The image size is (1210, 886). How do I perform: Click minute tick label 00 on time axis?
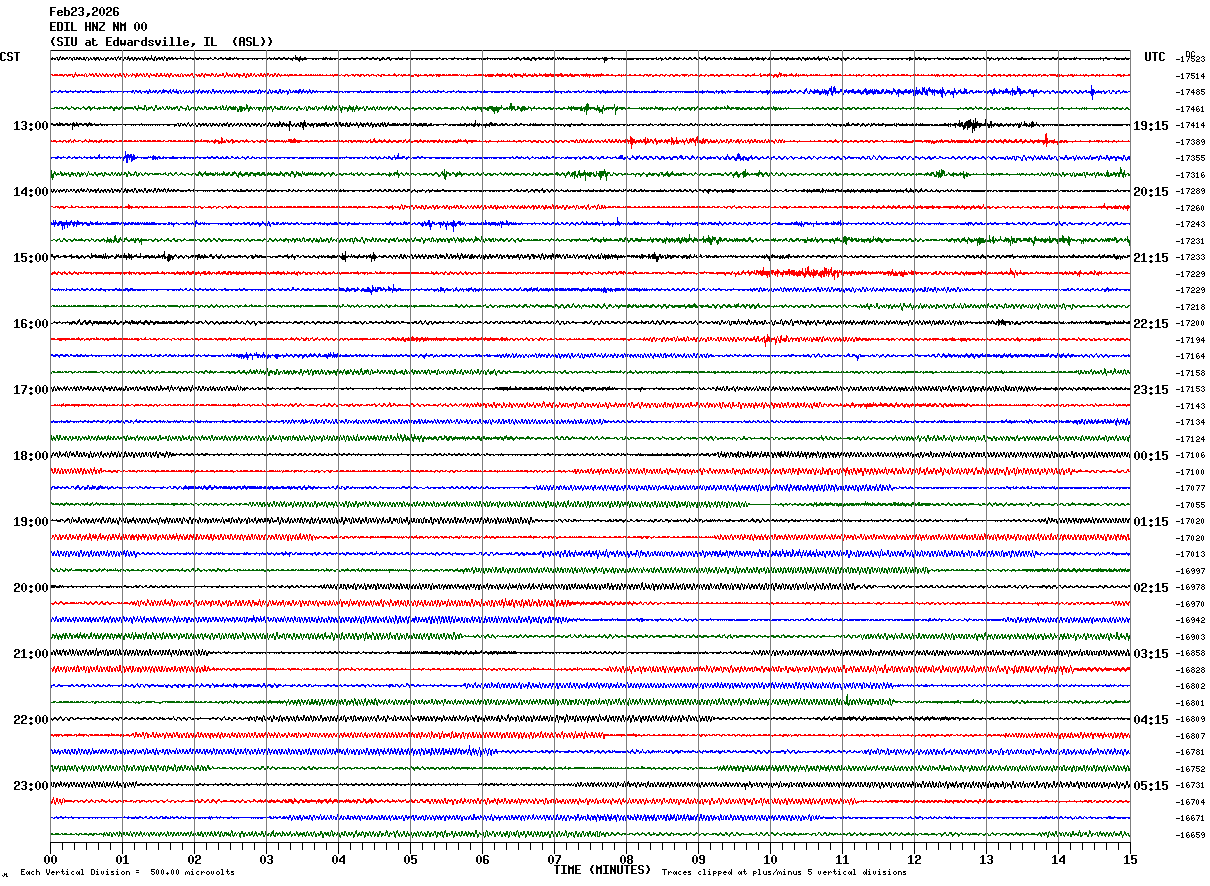click(50, 858)
